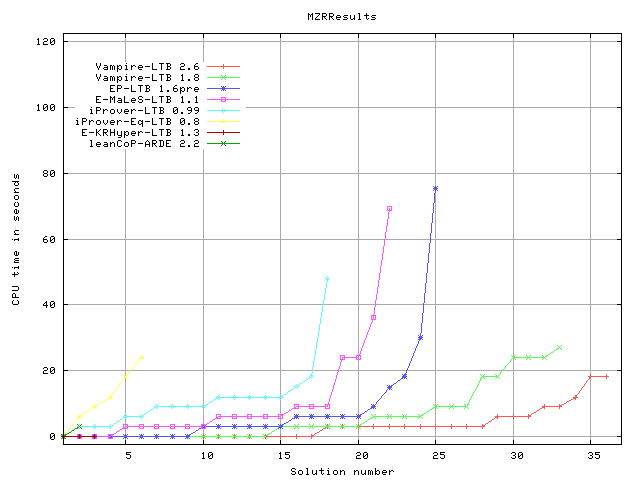
Task: Click the 'CPU time in seconds' y-axis label
Action: pyautogui.click(x=16, y=239)
